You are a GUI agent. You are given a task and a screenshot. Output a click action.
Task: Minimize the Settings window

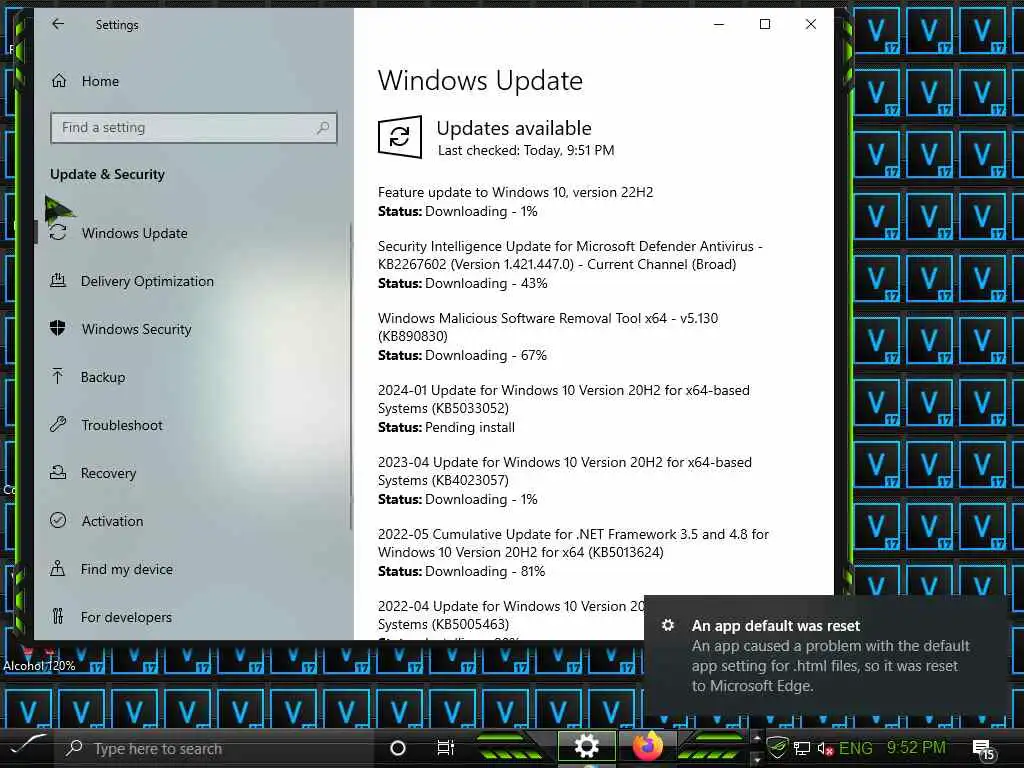(719, 24)
